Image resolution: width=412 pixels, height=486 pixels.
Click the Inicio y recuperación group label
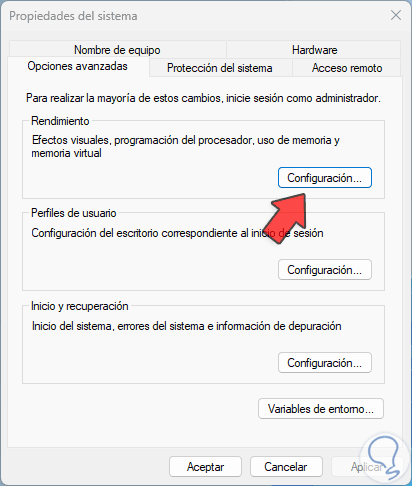coord(80,306)
